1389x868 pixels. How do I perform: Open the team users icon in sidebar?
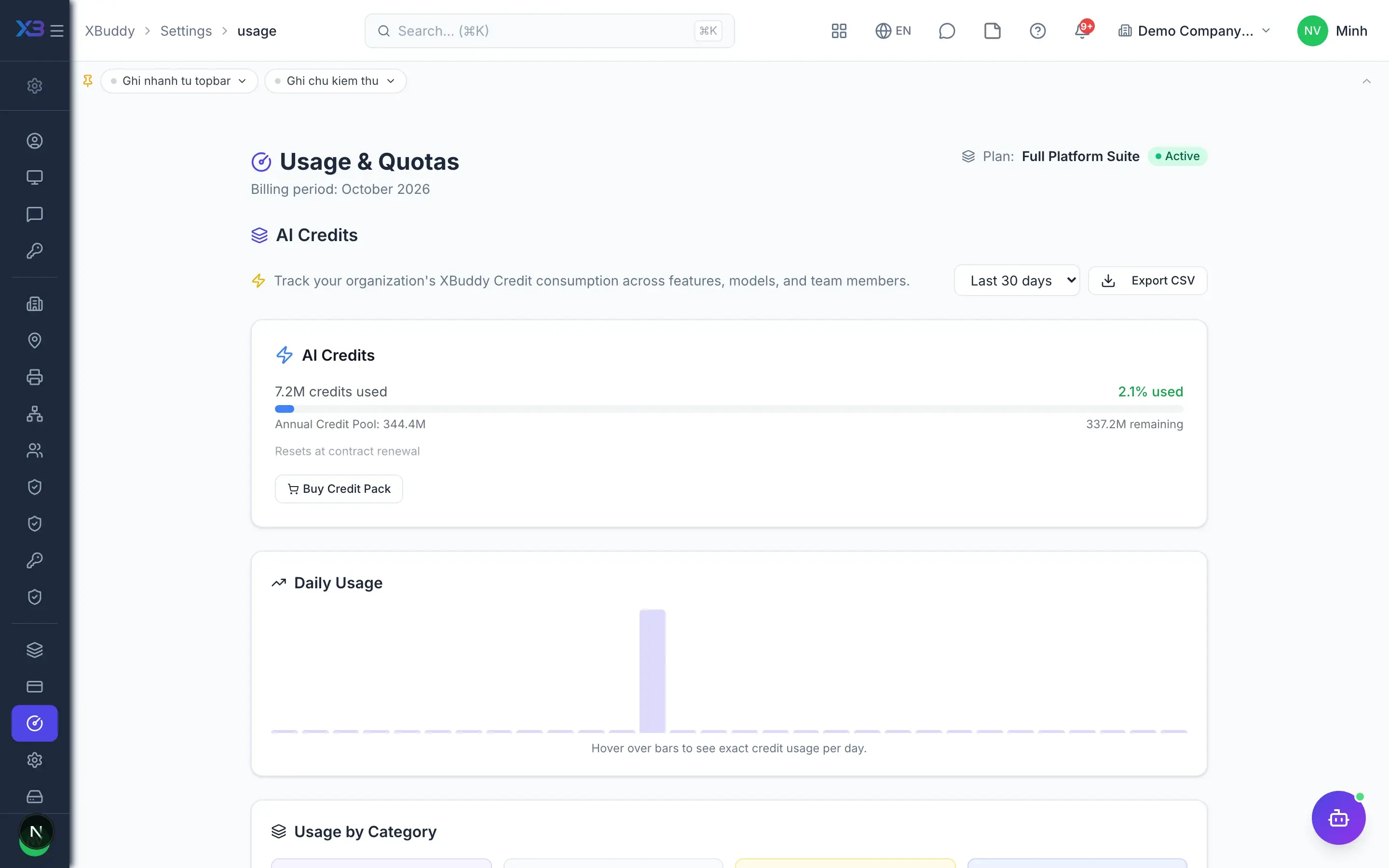(34, 451)
